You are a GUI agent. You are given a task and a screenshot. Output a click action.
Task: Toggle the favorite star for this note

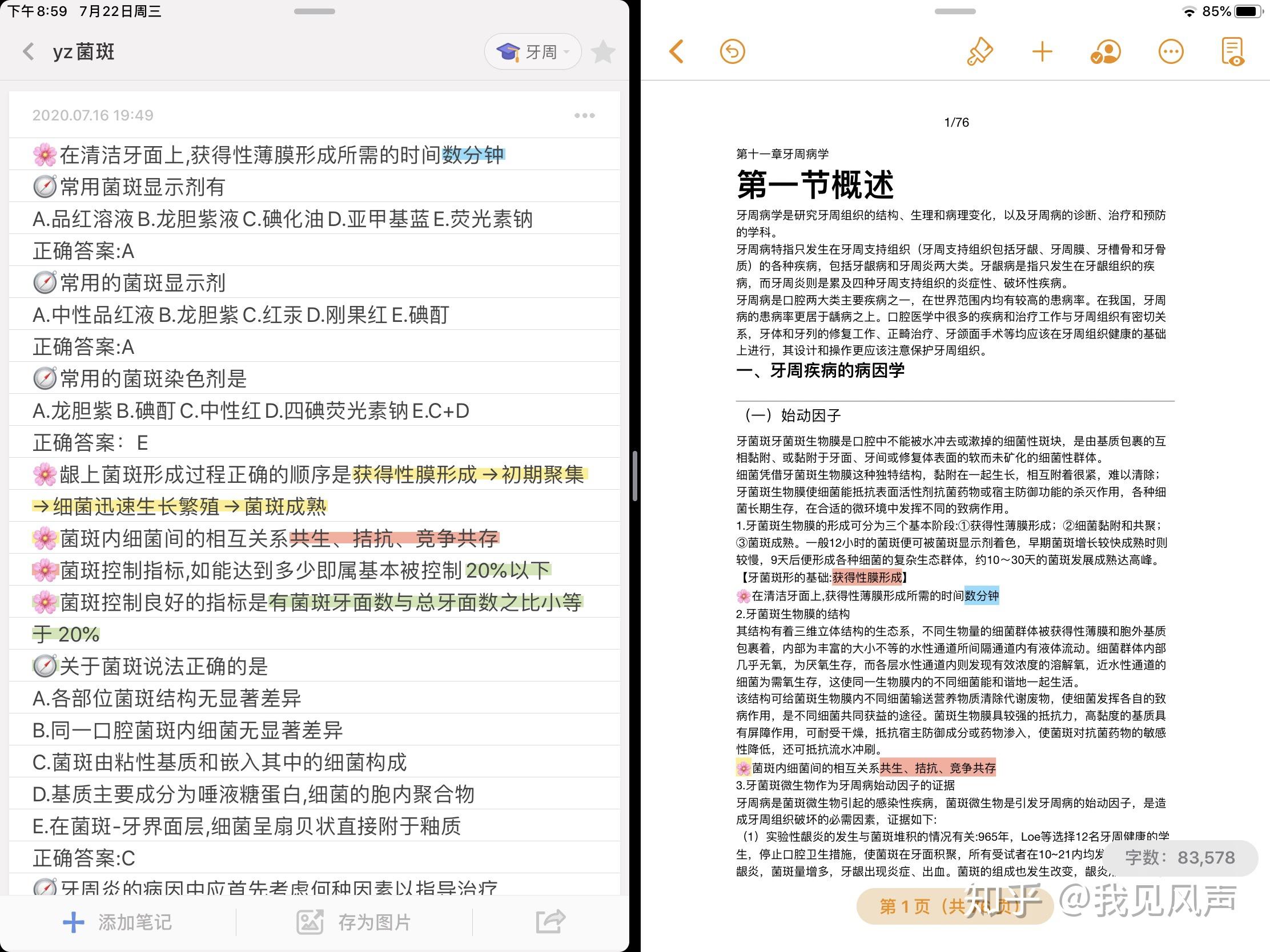[x=603, y=52]
